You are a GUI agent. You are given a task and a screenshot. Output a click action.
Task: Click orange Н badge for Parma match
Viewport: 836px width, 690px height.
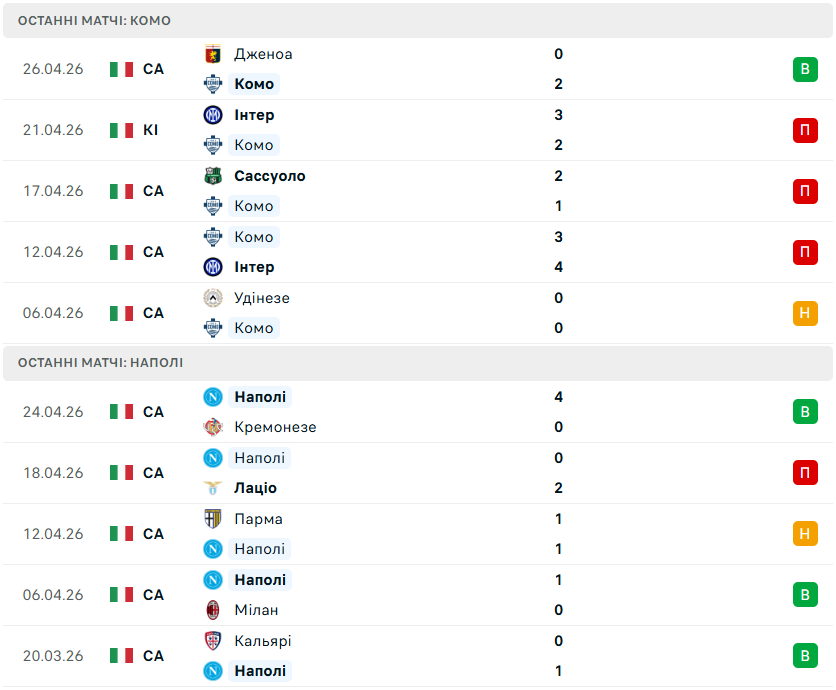click(805, 534)
